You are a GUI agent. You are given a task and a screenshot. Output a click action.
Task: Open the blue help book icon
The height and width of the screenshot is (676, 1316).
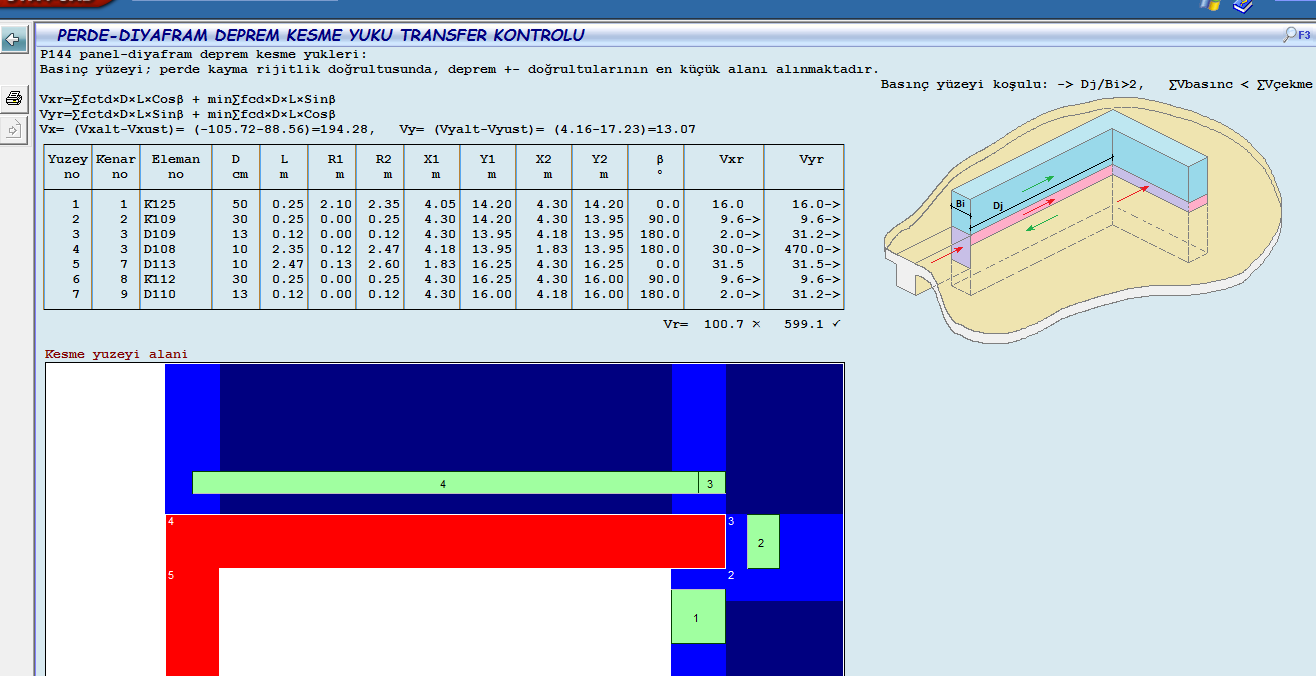(1243, 5)
